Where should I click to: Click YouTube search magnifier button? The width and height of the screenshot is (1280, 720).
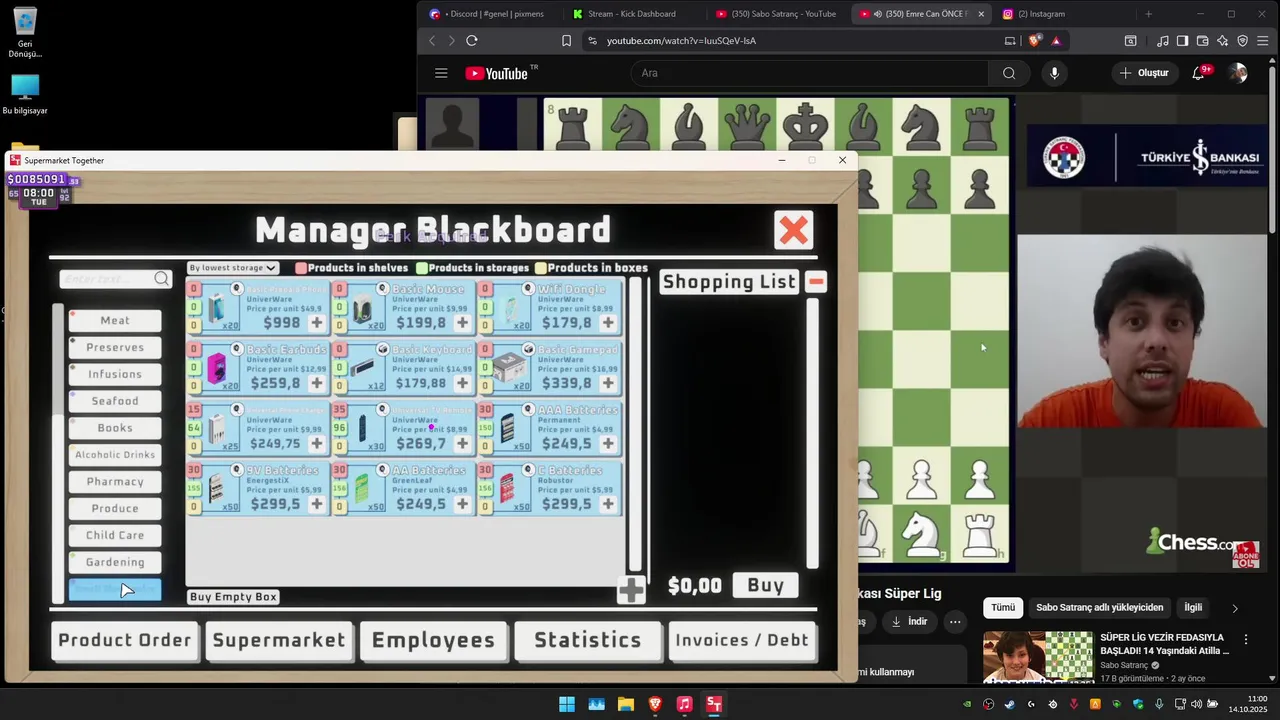click(1009, 73)
